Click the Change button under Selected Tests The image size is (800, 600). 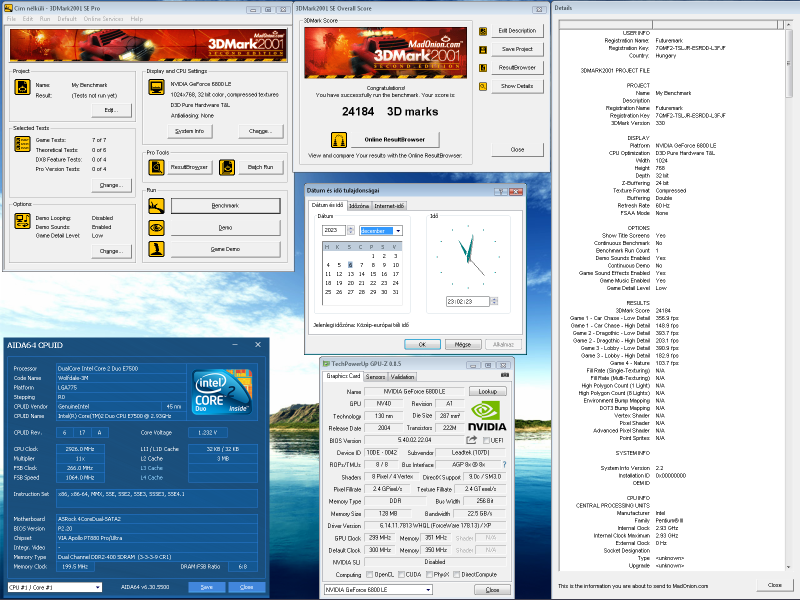point(111,185)
